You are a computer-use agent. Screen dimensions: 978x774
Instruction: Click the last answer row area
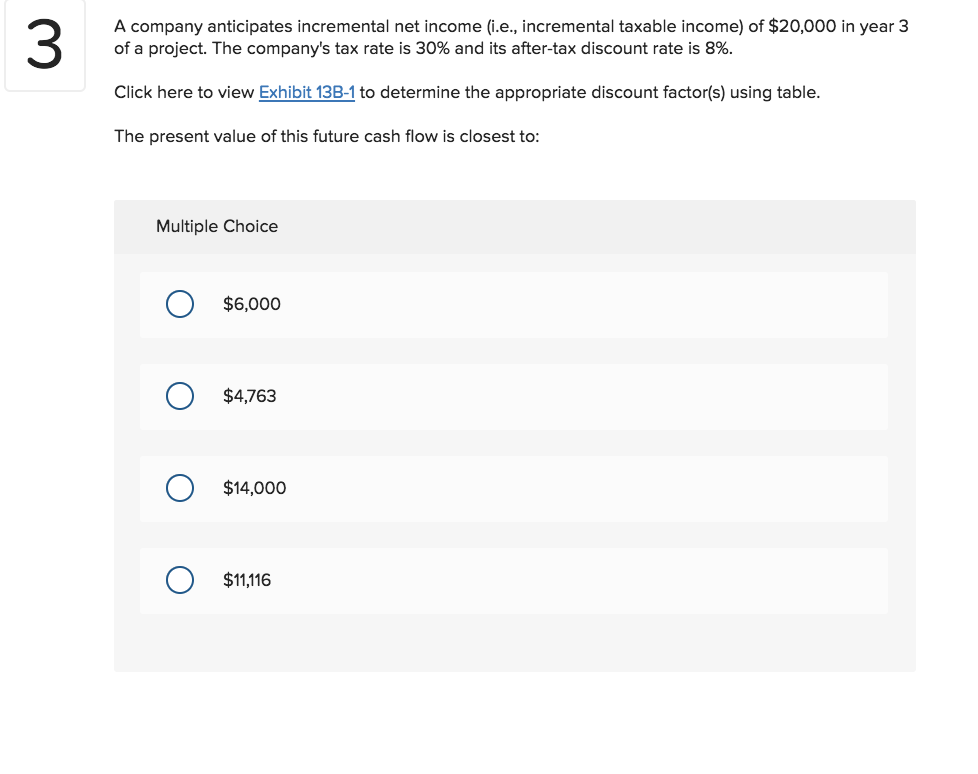click(x=513, y=580)
